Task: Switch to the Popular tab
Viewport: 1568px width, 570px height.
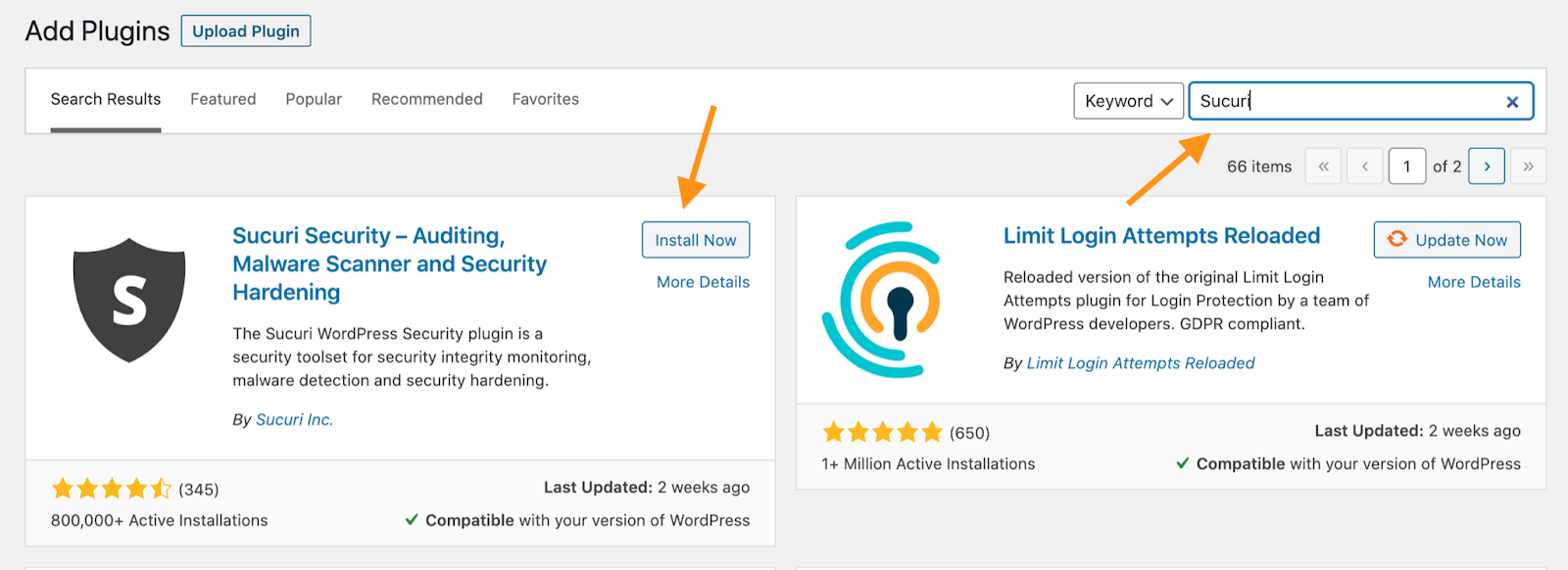Action: click(x=314, y=99)
